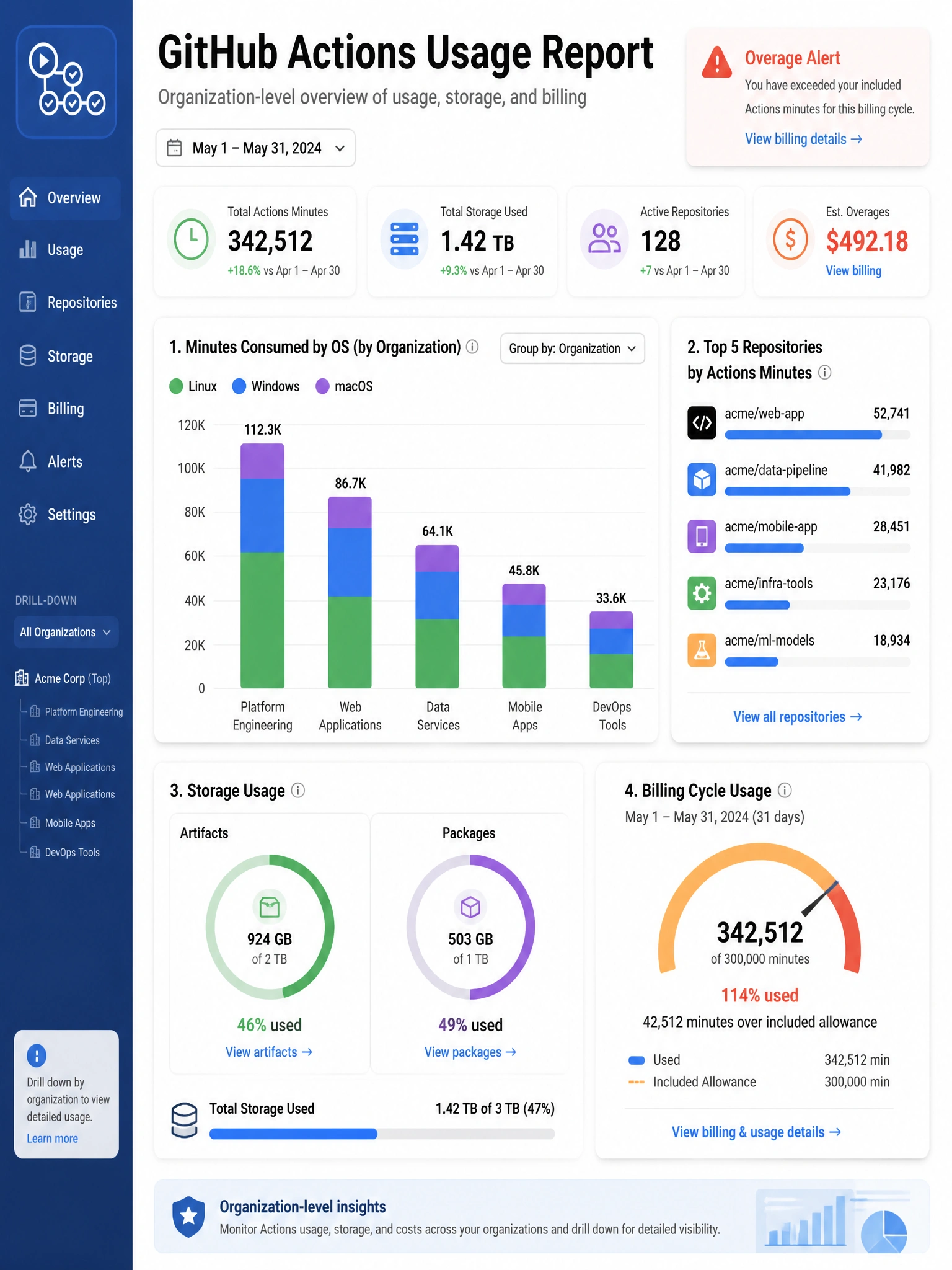Open the May 1 – May 31, 2024 date picker
The width and height of the screenshot is (952, 1270).
(x=255, y=148)
